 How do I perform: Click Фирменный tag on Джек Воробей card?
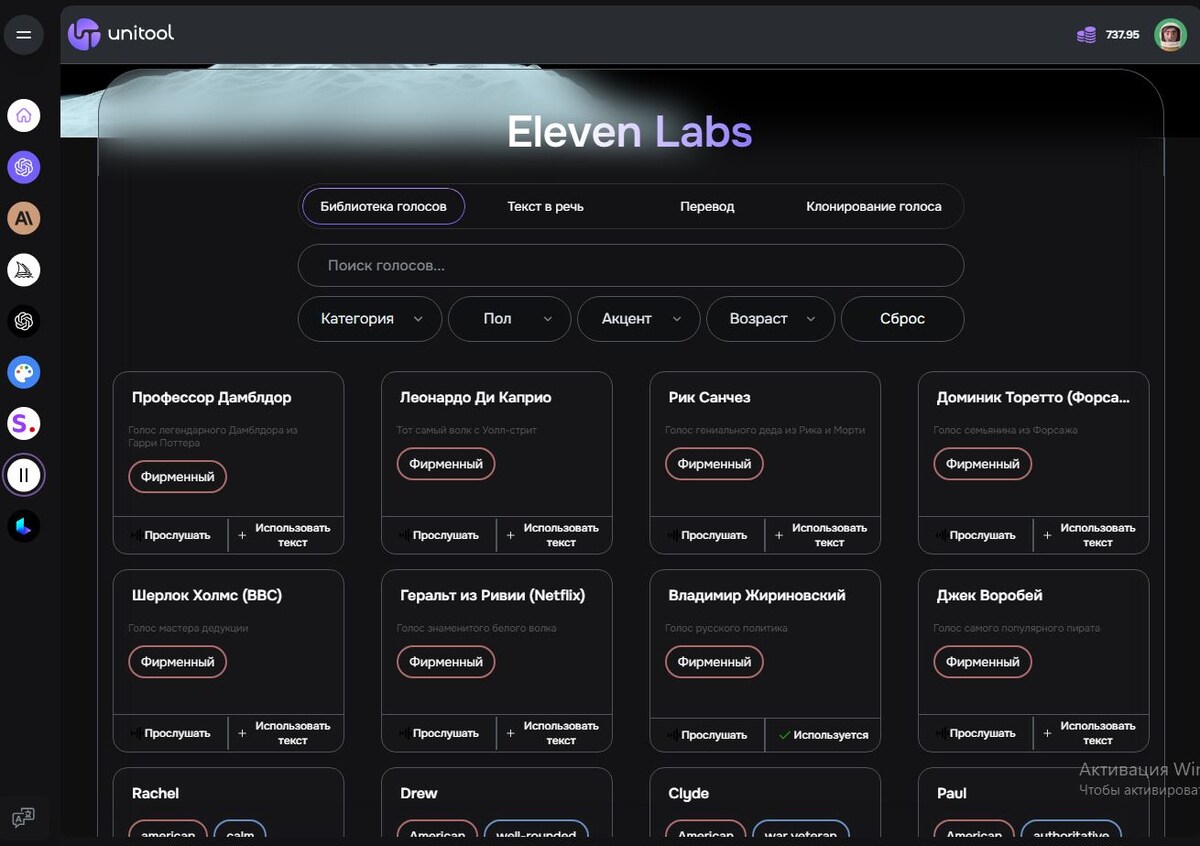(983, 662)
